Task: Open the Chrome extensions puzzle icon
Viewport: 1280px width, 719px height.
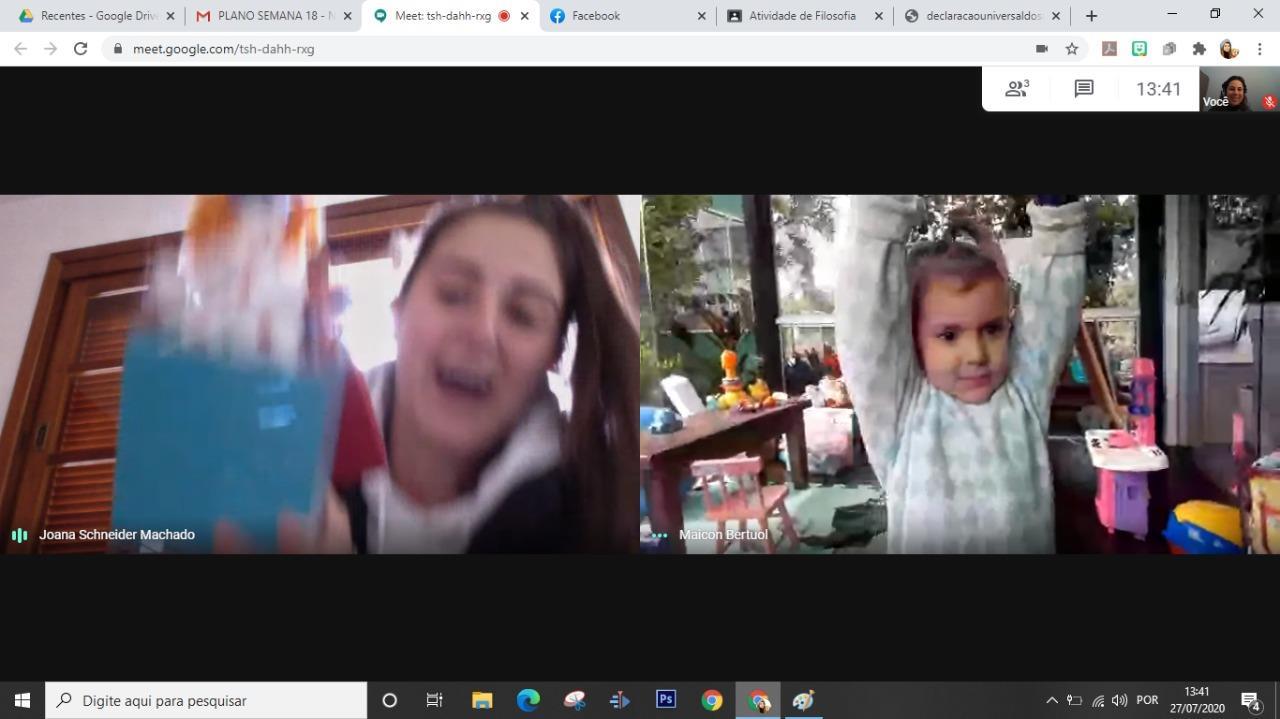Action: click(x=1199, y=49)
